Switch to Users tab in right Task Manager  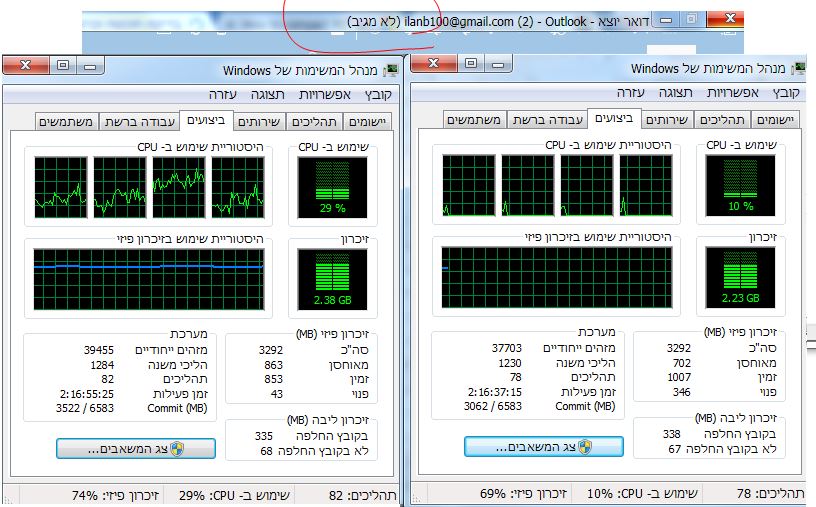point(474,120)
